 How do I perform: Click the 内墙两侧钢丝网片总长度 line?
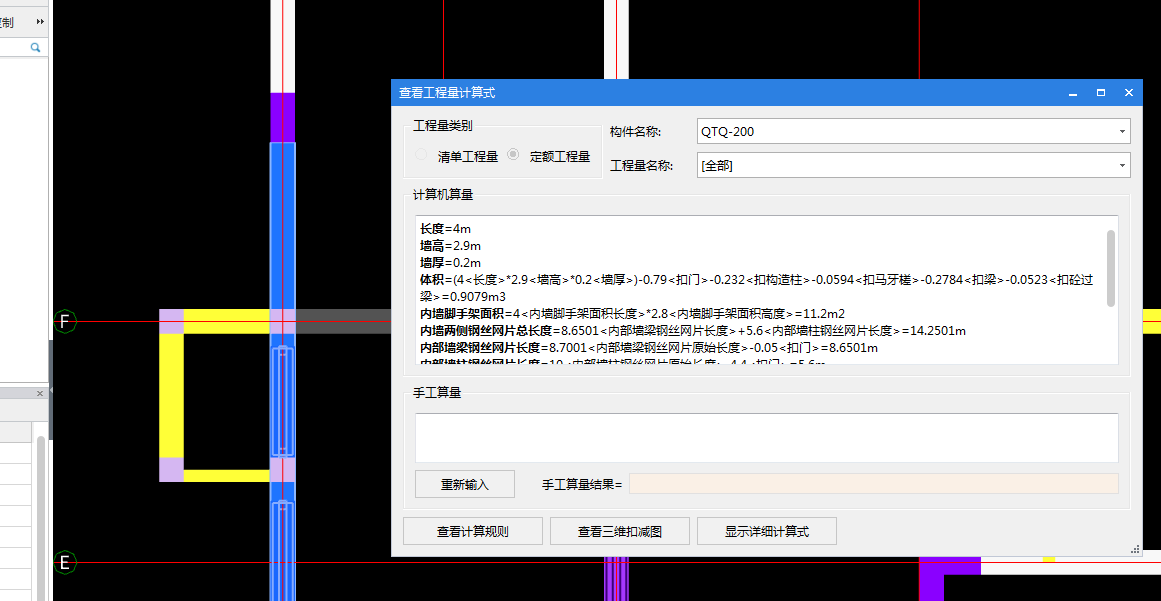pyautogui.click(x=692, y=330)
